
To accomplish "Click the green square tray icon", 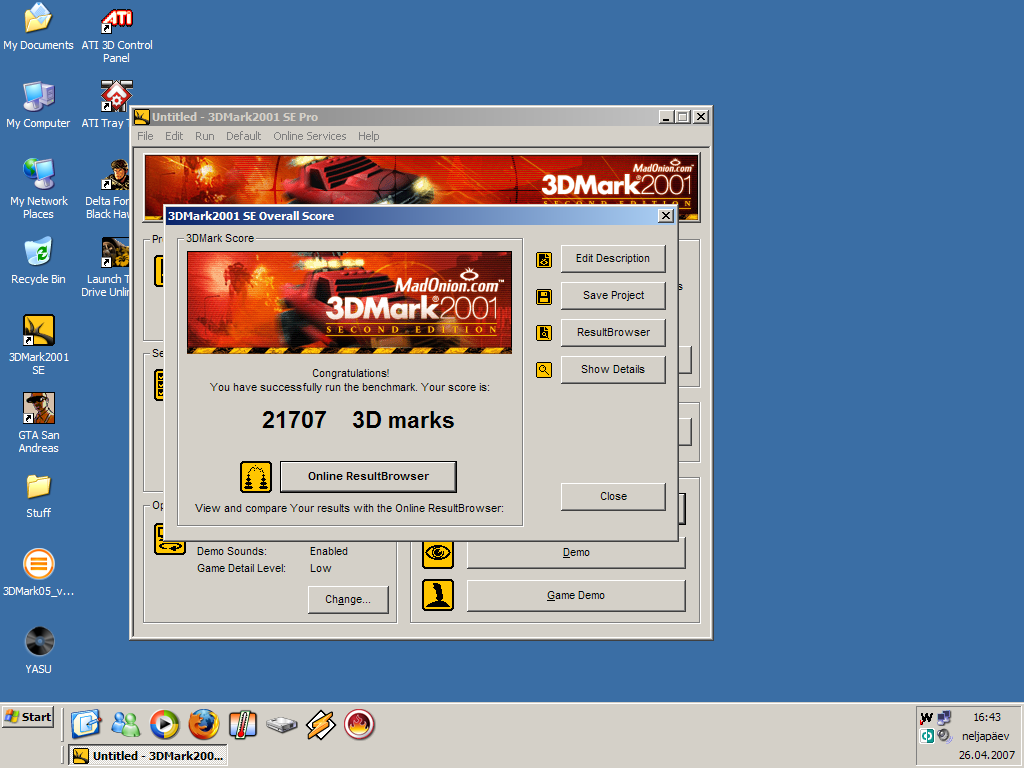I will (x=927, y=737).
